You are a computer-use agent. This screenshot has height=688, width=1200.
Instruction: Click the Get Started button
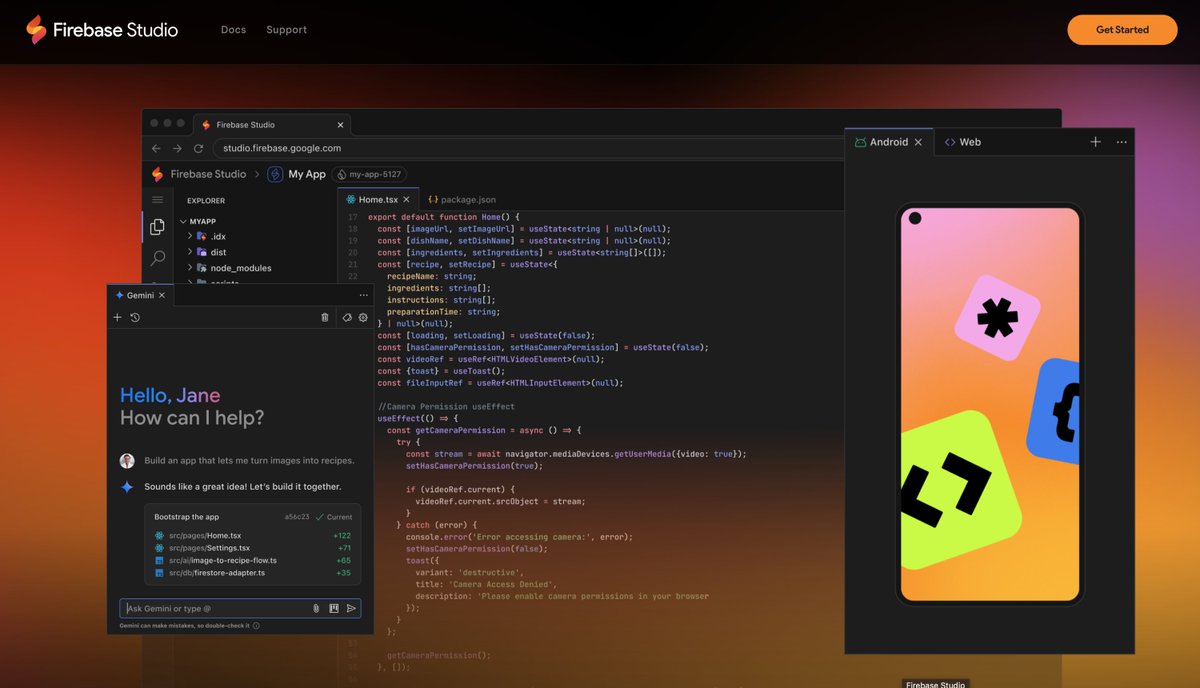click(x=1122, y=30)
